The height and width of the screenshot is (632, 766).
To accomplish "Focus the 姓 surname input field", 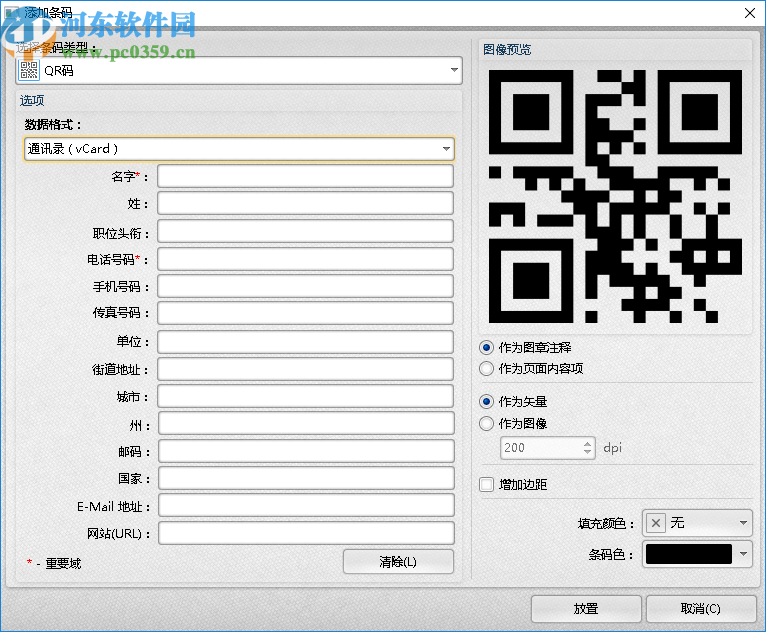I will coord(305,203).
